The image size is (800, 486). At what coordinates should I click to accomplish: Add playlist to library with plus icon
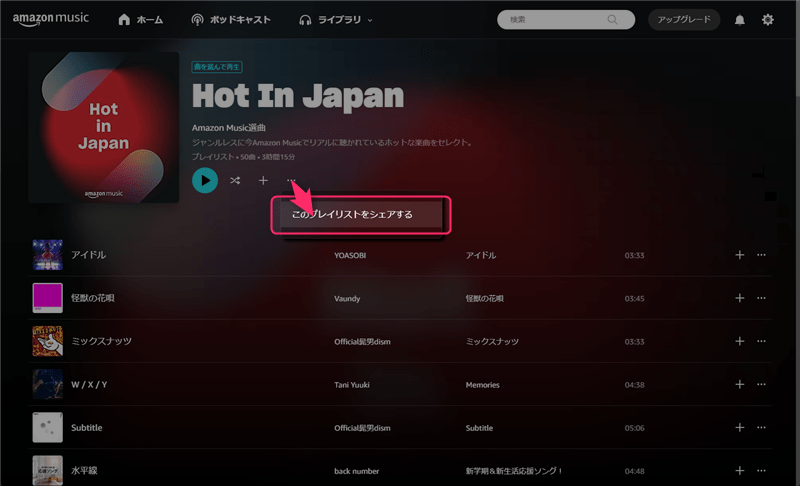tap(263, 181)
